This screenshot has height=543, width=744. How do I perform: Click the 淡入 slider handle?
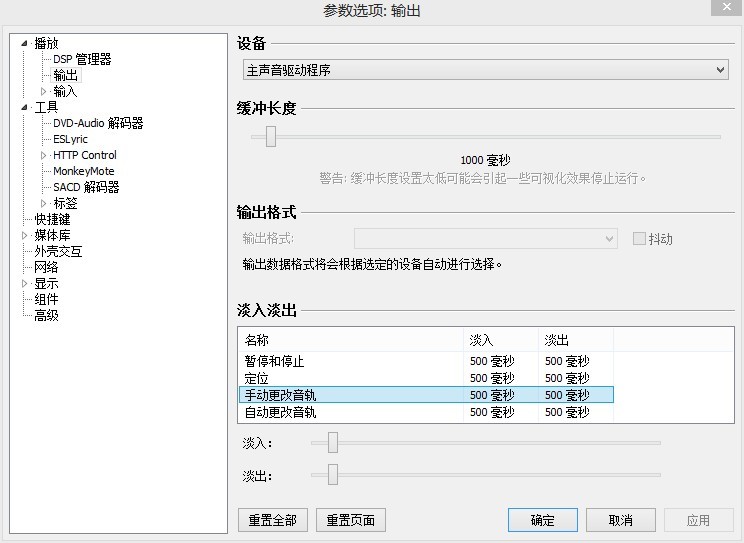[333, 442]
